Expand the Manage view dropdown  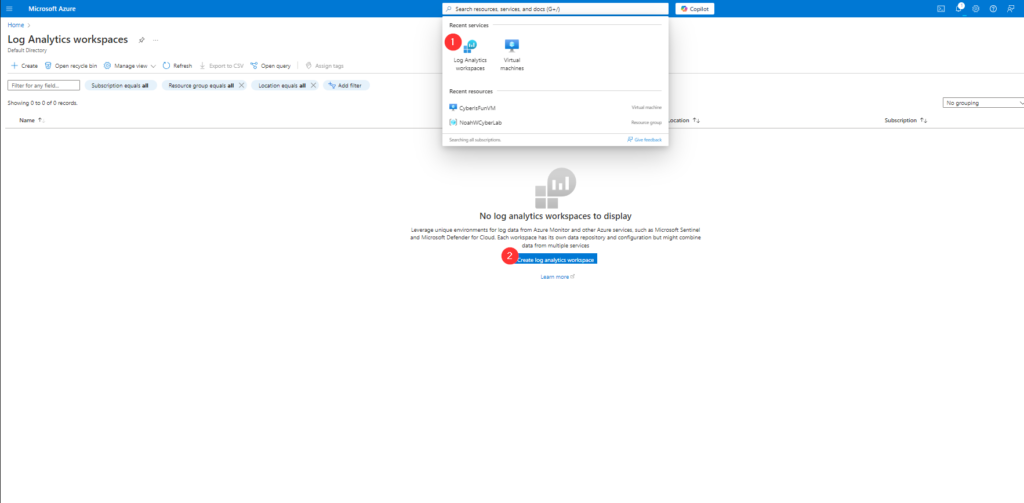(130, 66)
